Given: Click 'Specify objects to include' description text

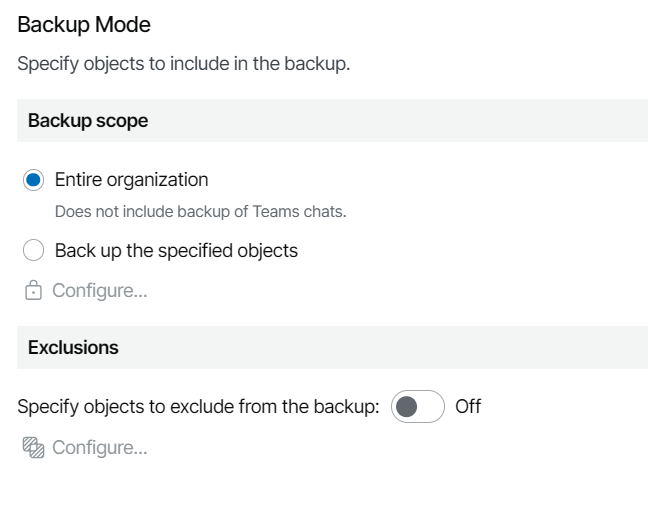Looking at the screenshot, I should coord(184,64).
